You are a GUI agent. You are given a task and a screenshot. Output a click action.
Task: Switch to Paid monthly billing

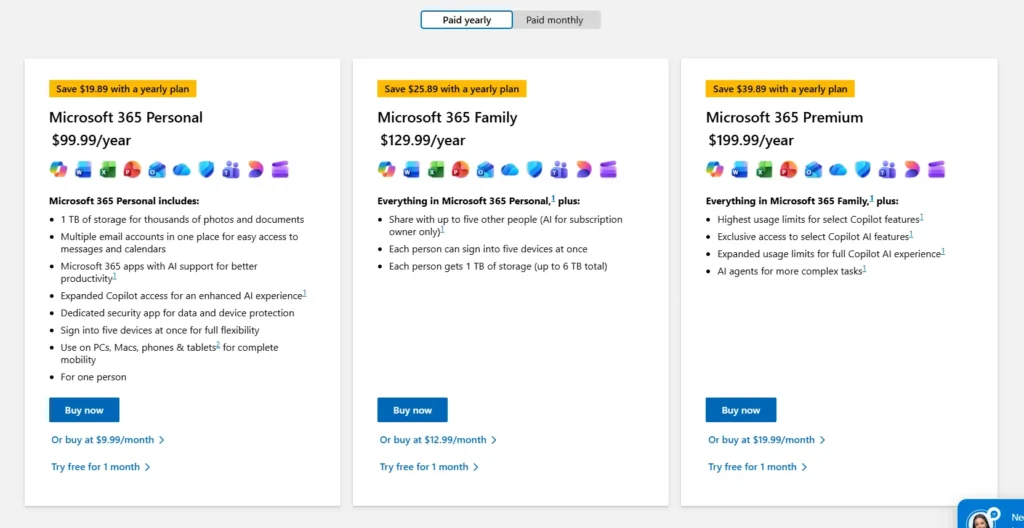[554, 20]
